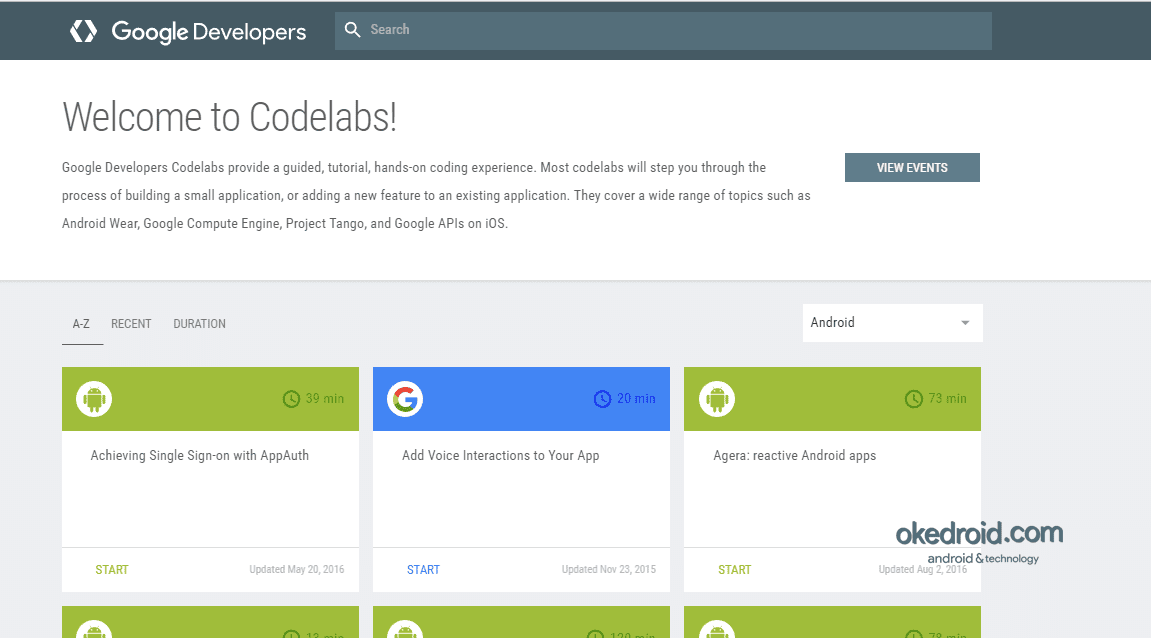Image resolution: width=1151 pixels, height=638 pixels.
Task: Click the Updated May 20, 2016 text
Action: point(297,570)
